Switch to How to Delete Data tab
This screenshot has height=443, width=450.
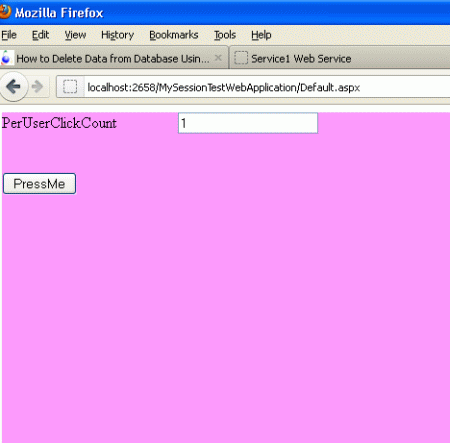pos(114,58)
